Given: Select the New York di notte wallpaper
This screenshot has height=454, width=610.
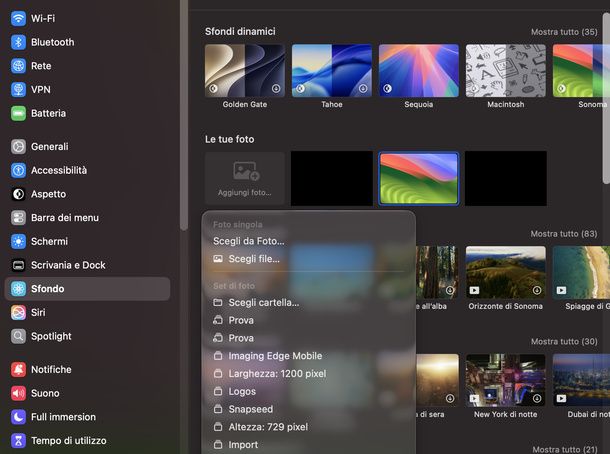Looking at the screenshot, I should (x=506, y=380).
